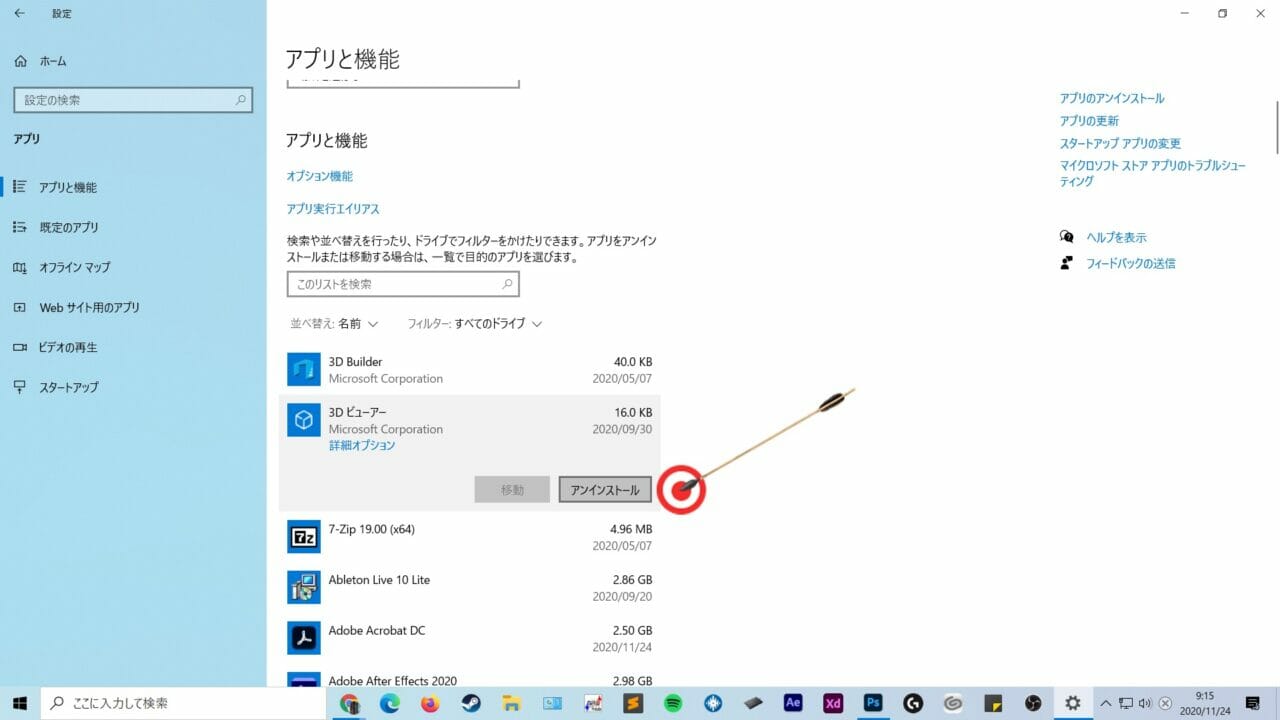Viewport: 1280px width, 720px height.
Task: Select 既定のアプリ in the sidebar
Action: (69, 227)
